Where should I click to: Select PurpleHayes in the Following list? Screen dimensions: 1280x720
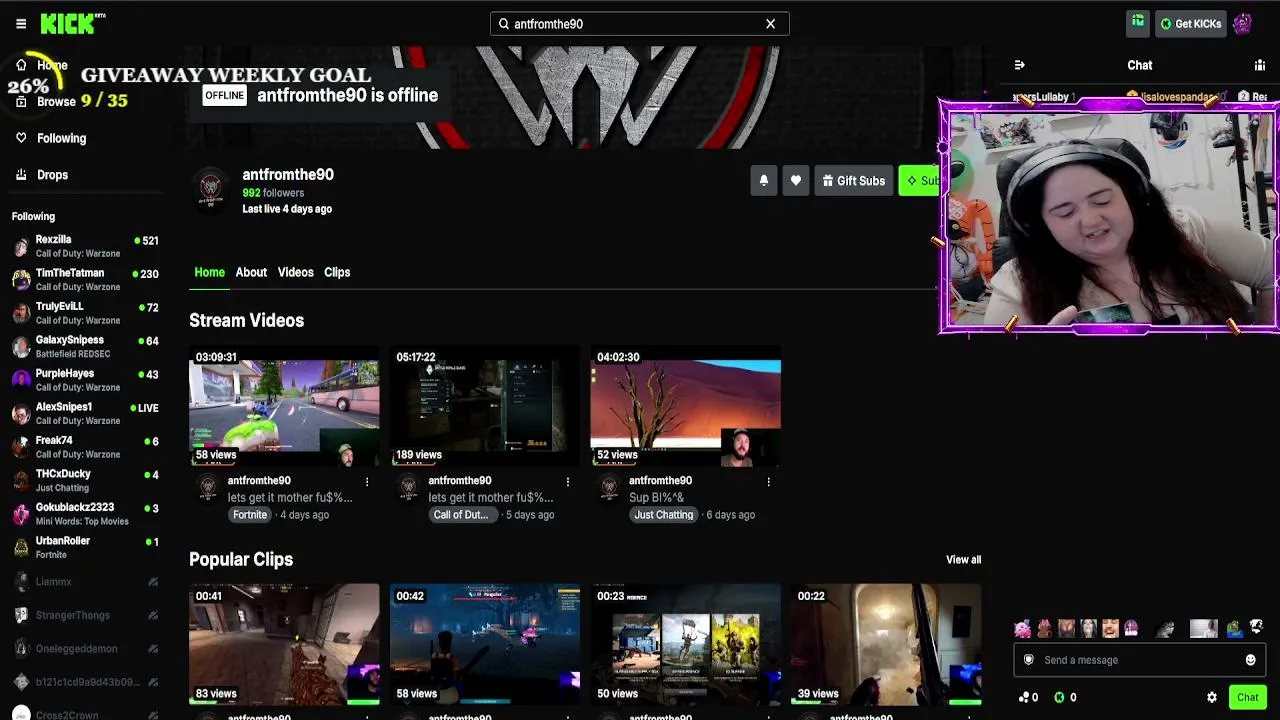[x=86, y=380]
